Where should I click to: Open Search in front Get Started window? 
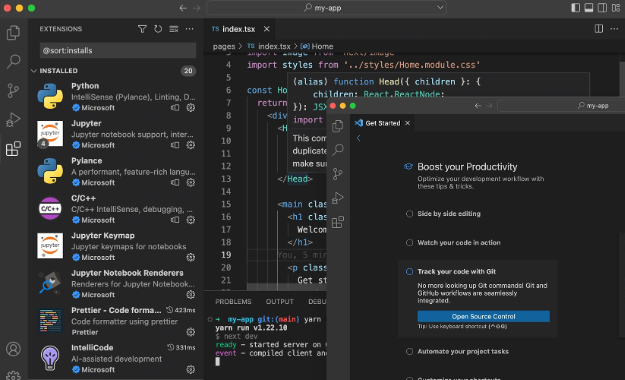pyautogui.click(x=338, y=150)
